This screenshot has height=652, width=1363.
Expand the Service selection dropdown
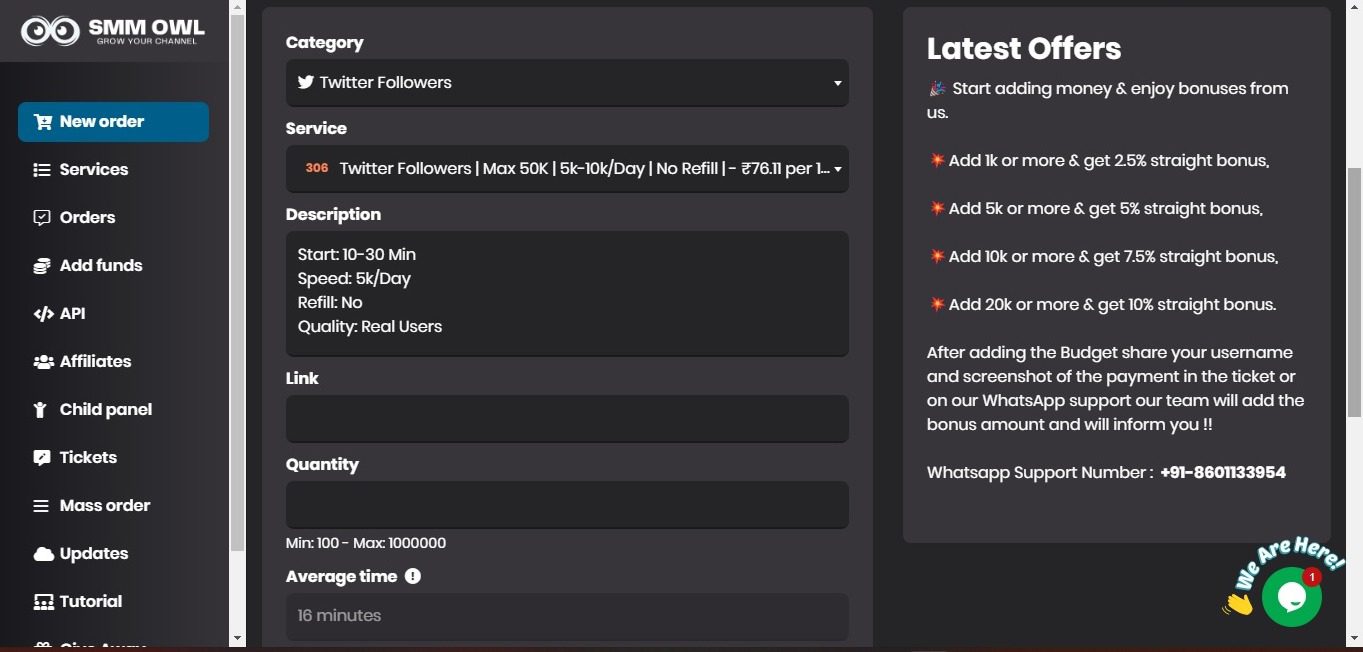pyautogui.click(x=567, y=168)
